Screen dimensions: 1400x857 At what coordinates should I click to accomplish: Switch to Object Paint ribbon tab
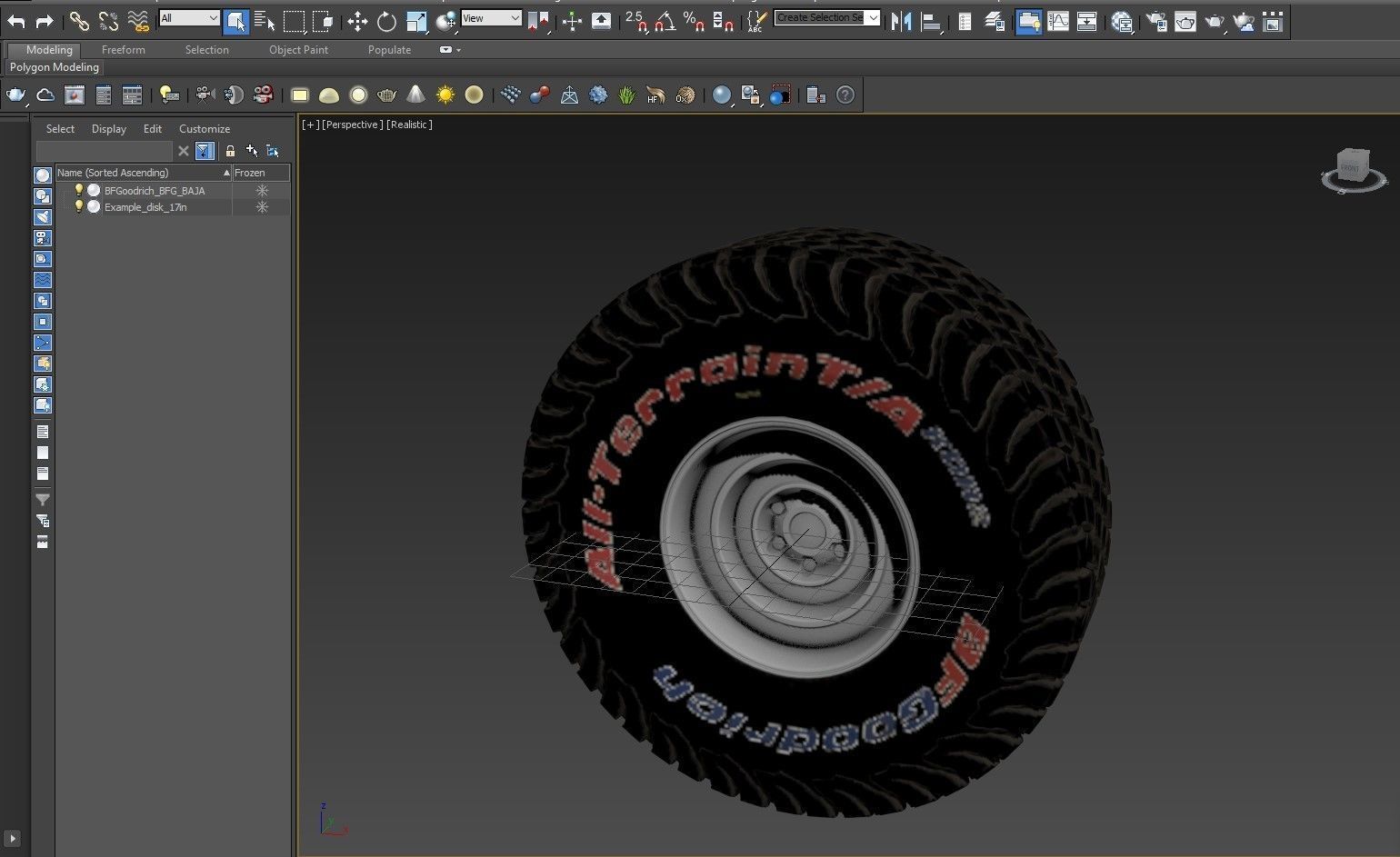coord(298,50)
